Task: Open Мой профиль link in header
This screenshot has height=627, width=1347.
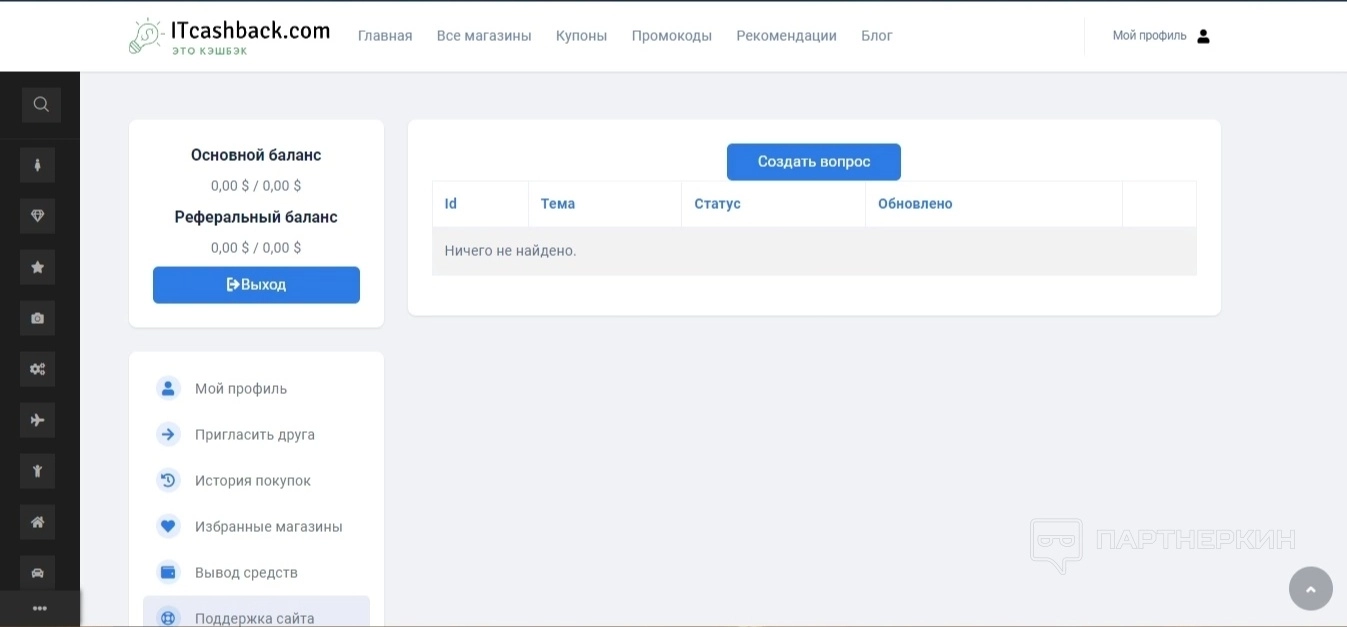Action: pyautogui.click(x=1150, y=36)
